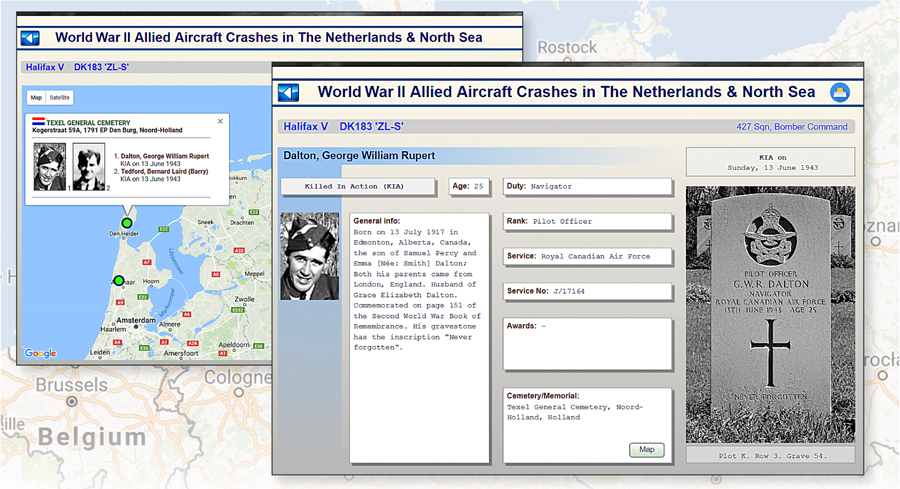Click Dutch flag icon in cemetery popup
The image size is (900, 489).
point(38,122)
